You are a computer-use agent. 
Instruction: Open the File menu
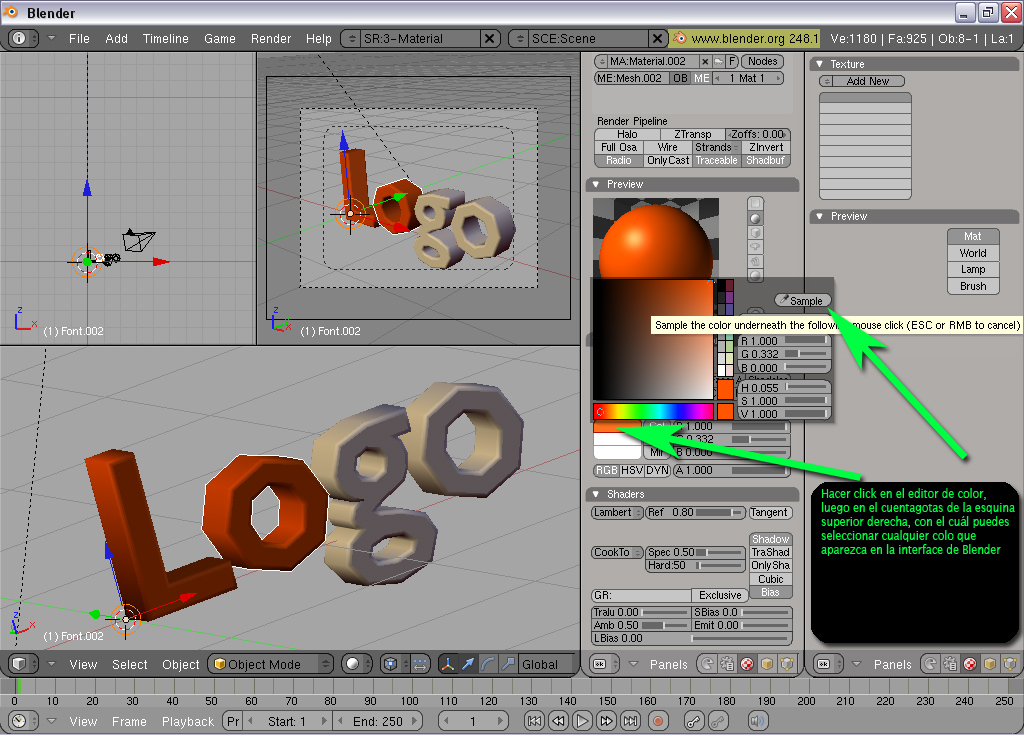click(79, 39)
